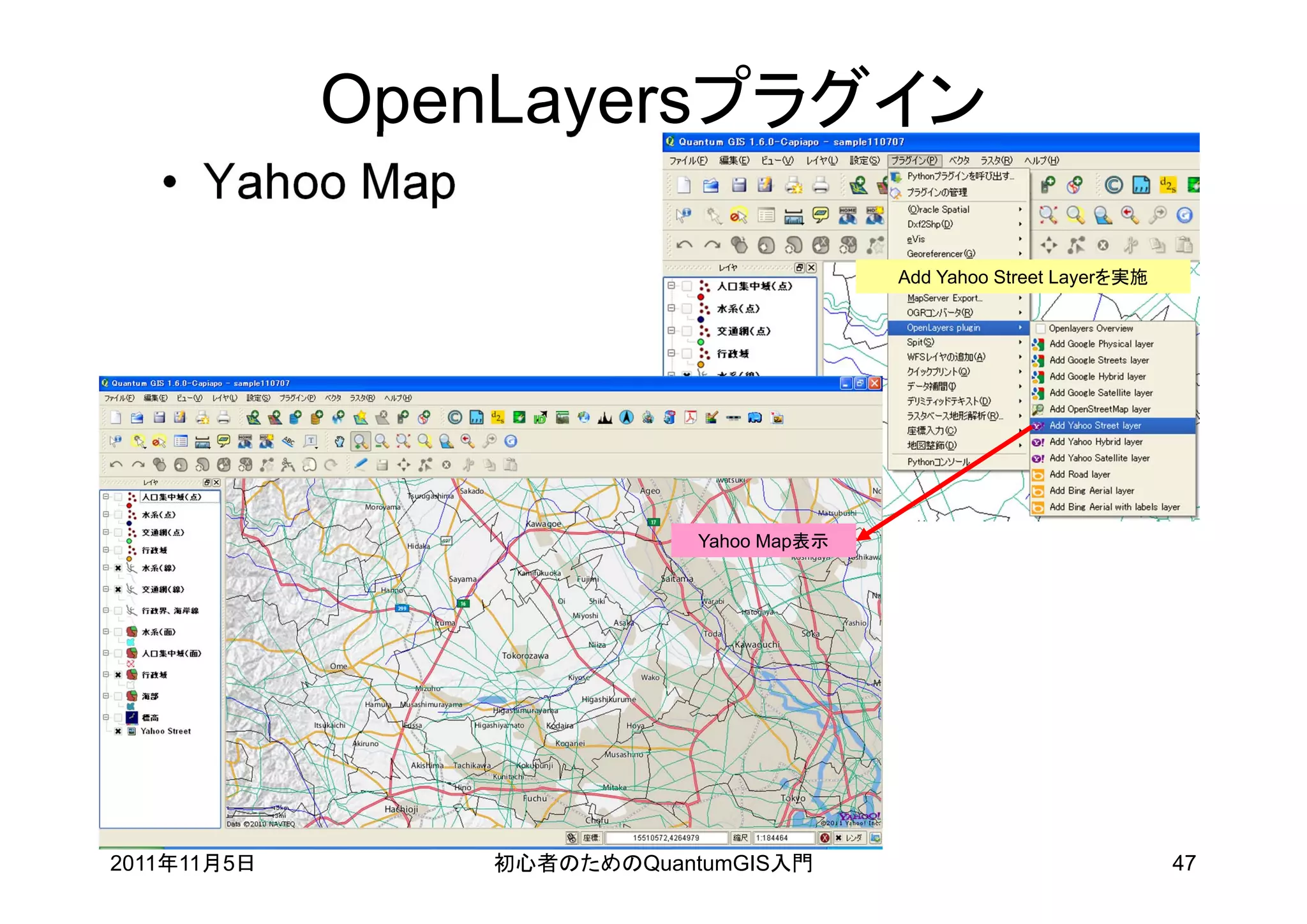The image size is (1307, 924).
Task: Open the ラスタ menu in front window
Action: point(362,398)
